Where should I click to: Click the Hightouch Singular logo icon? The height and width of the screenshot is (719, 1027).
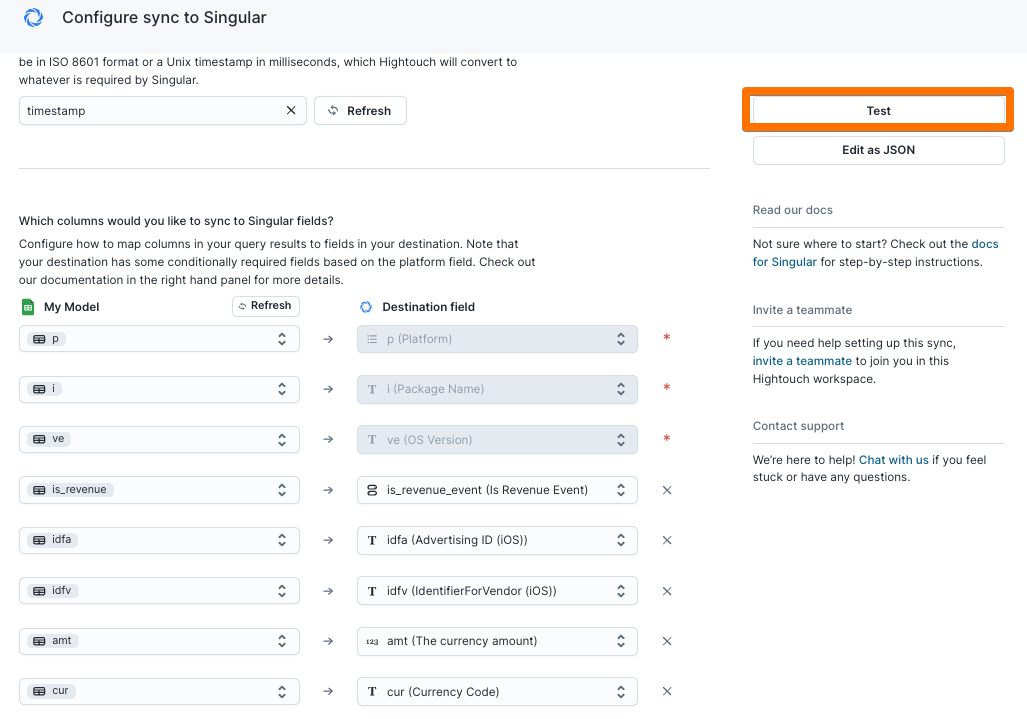coord(33,18)
